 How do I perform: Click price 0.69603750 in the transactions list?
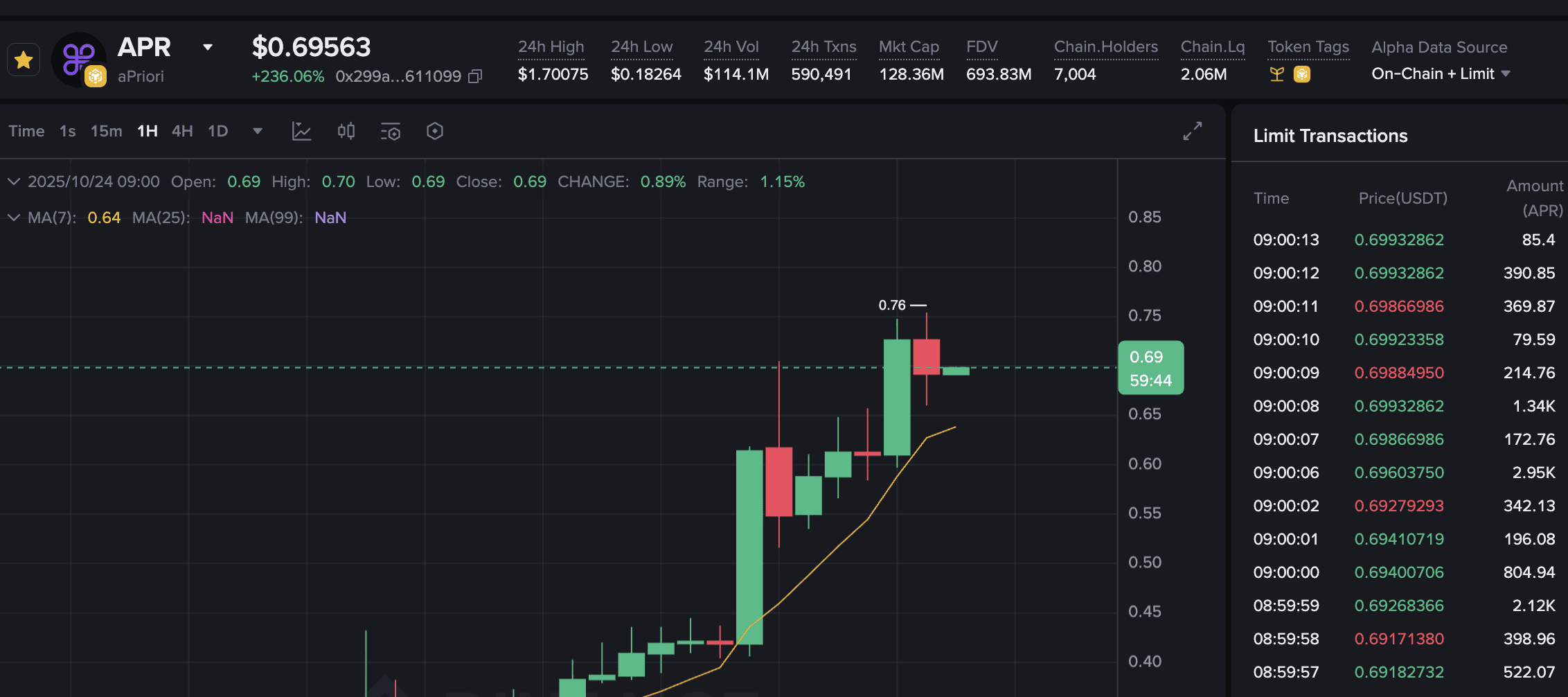tap(1399, 473)
